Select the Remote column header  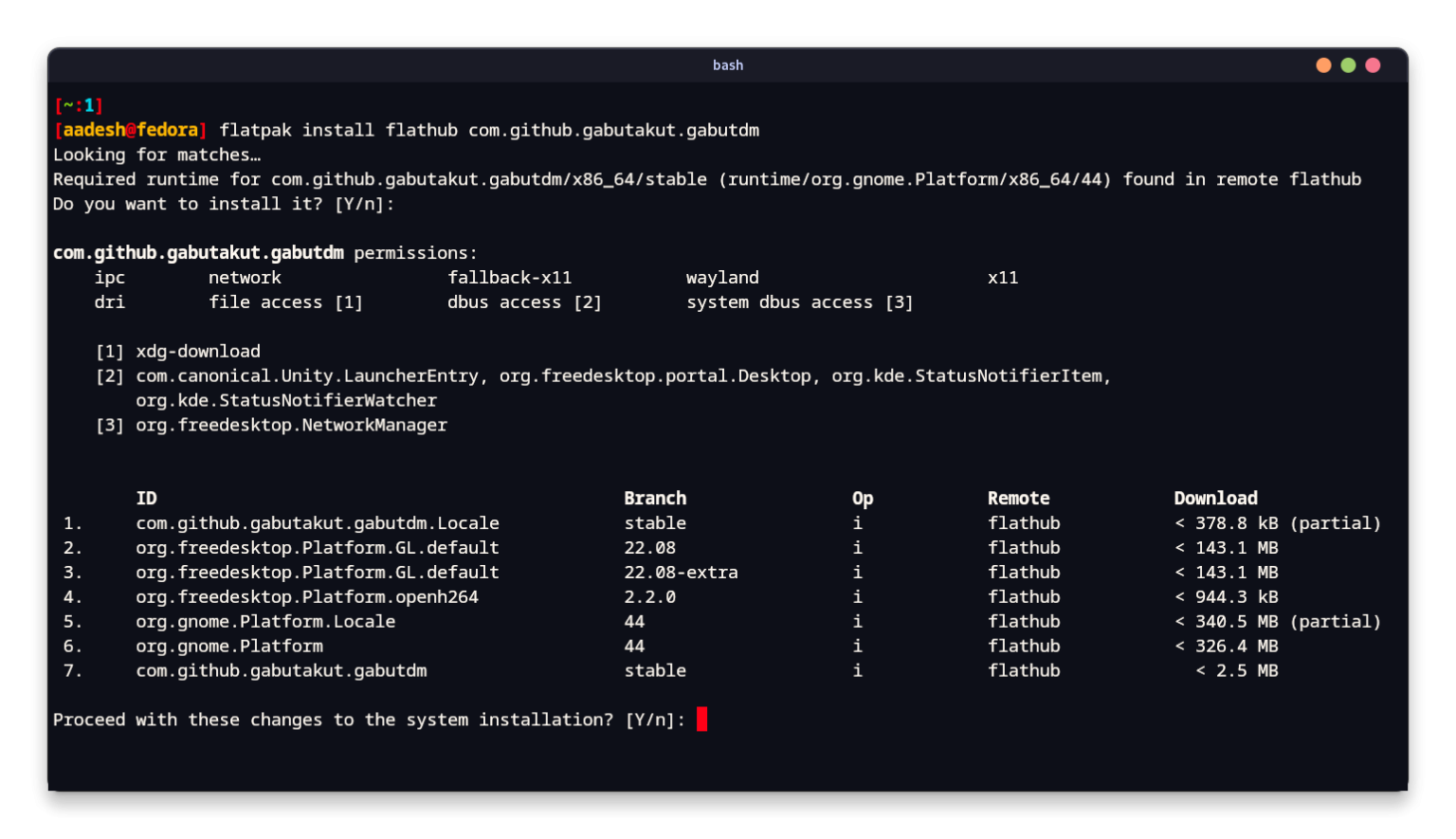tap(1018, 498)
